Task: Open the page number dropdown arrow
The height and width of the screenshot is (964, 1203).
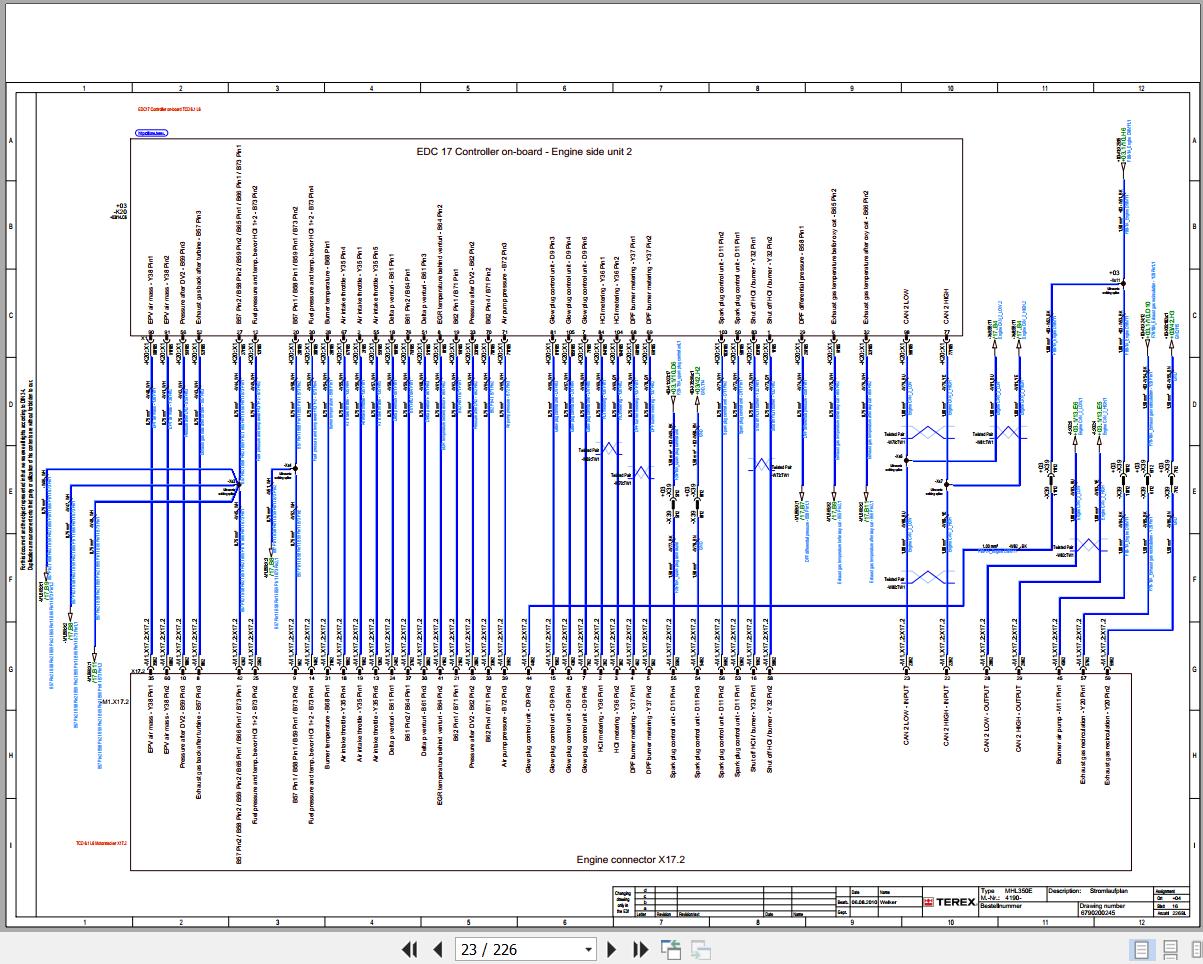Action: pyautogui.click(x=589, y=950)
